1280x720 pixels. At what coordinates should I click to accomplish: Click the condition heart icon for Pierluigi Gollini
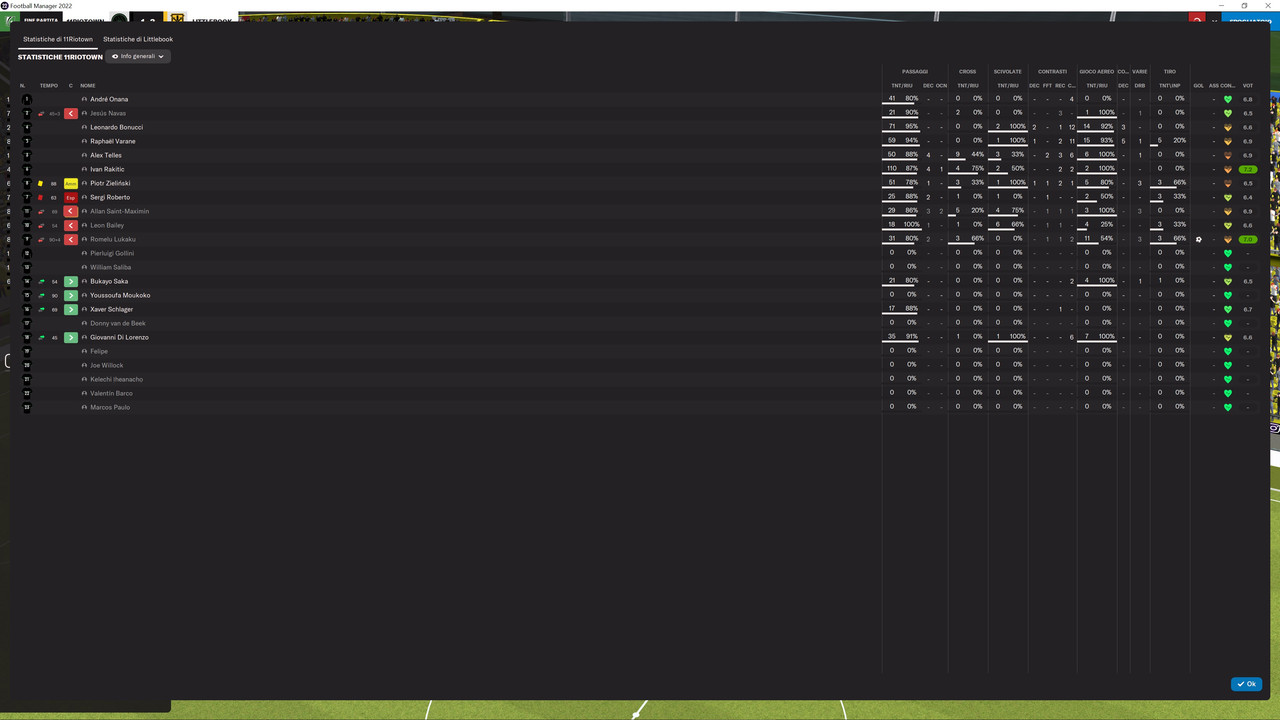tap(1228, 254)
